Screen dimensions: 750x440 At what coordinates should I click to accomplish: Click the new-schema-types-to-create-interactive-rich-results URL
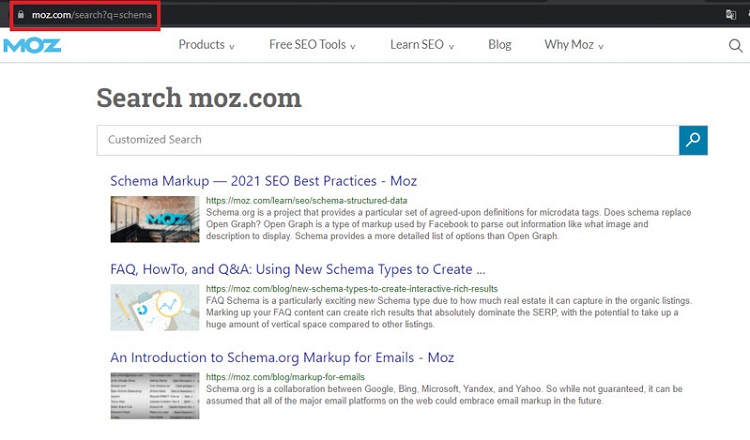pyautogui.click(x=352, y=289)
